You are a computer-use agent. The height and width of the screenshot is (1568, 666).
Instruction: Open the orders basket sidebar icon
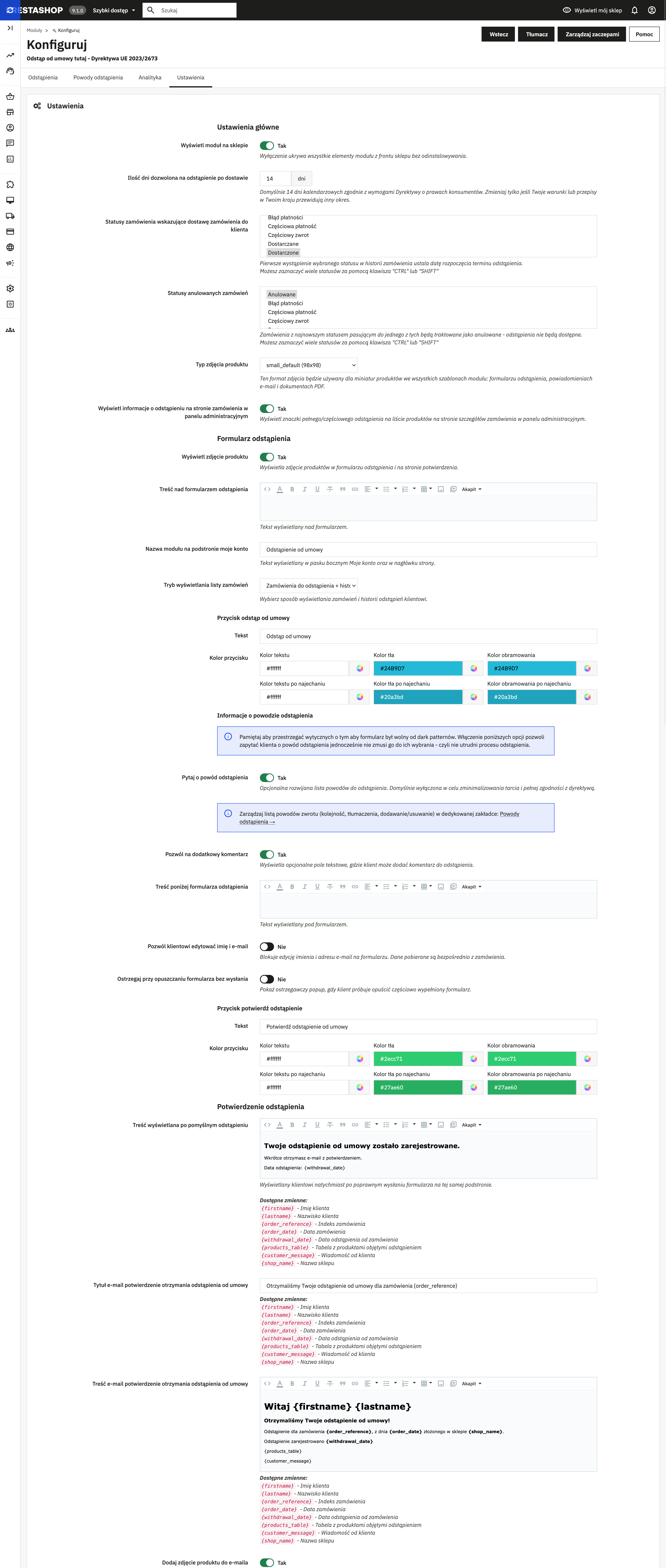[10, 96]
